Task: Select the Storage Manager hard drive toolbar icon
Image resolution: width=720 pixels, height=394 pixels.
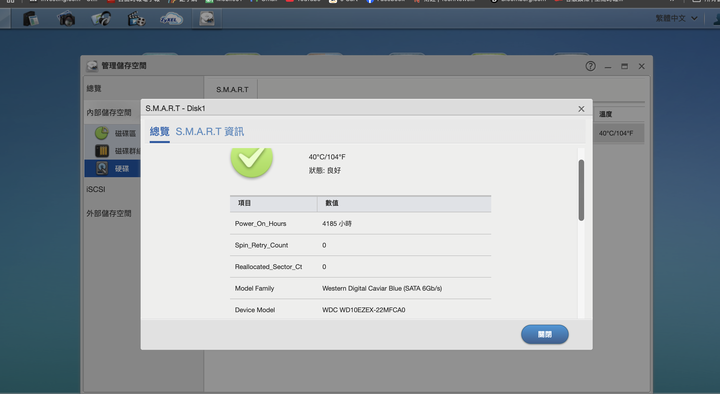Action: pos(207,19)
